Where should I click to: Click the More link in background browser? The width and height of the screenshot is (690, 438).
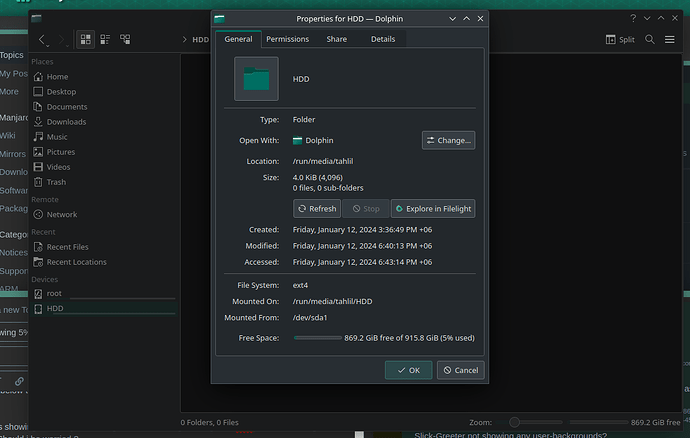click(x=9, y=92)
